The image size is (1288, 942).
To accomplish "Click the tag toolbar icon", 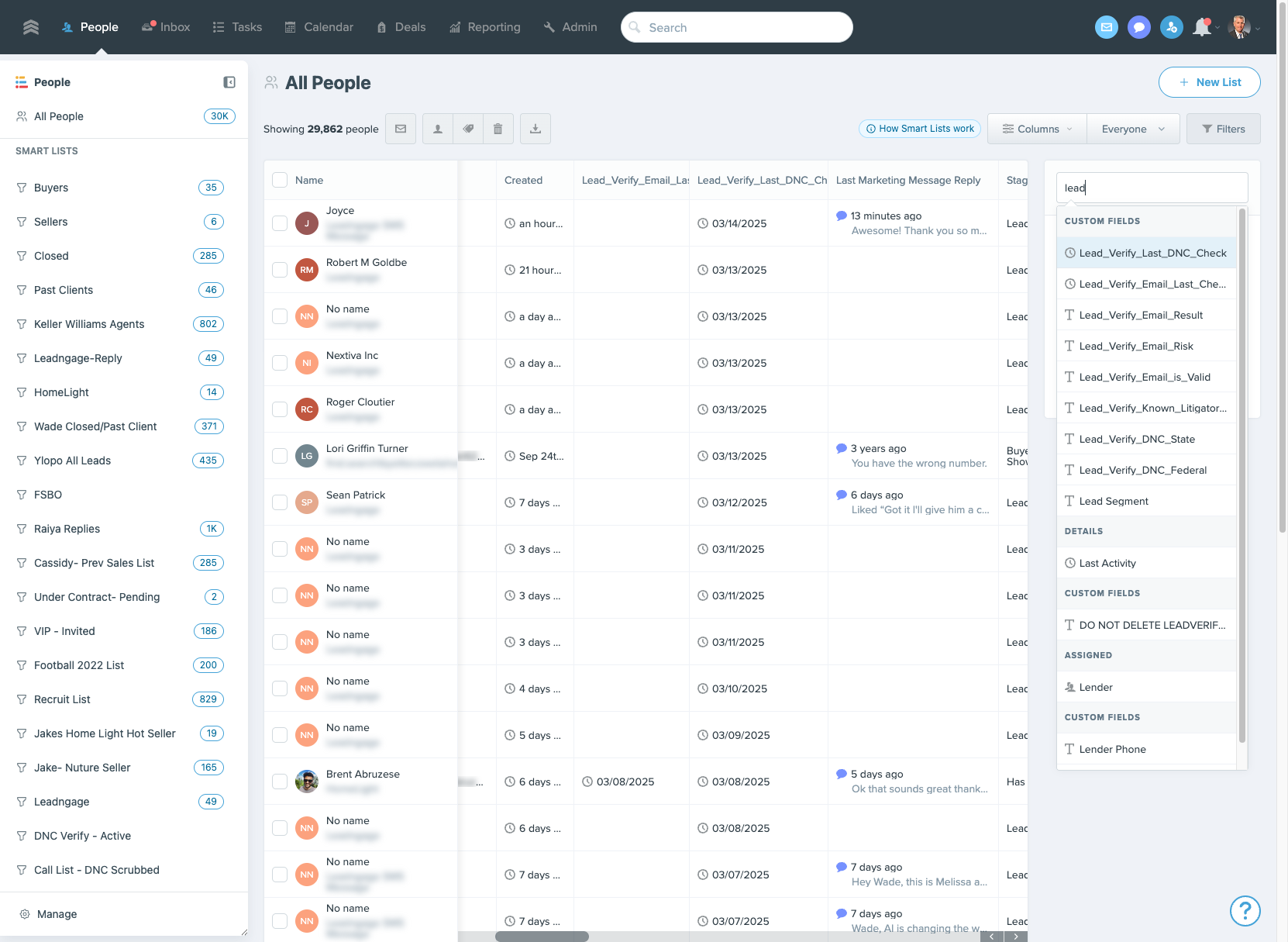I will (468, 129).
